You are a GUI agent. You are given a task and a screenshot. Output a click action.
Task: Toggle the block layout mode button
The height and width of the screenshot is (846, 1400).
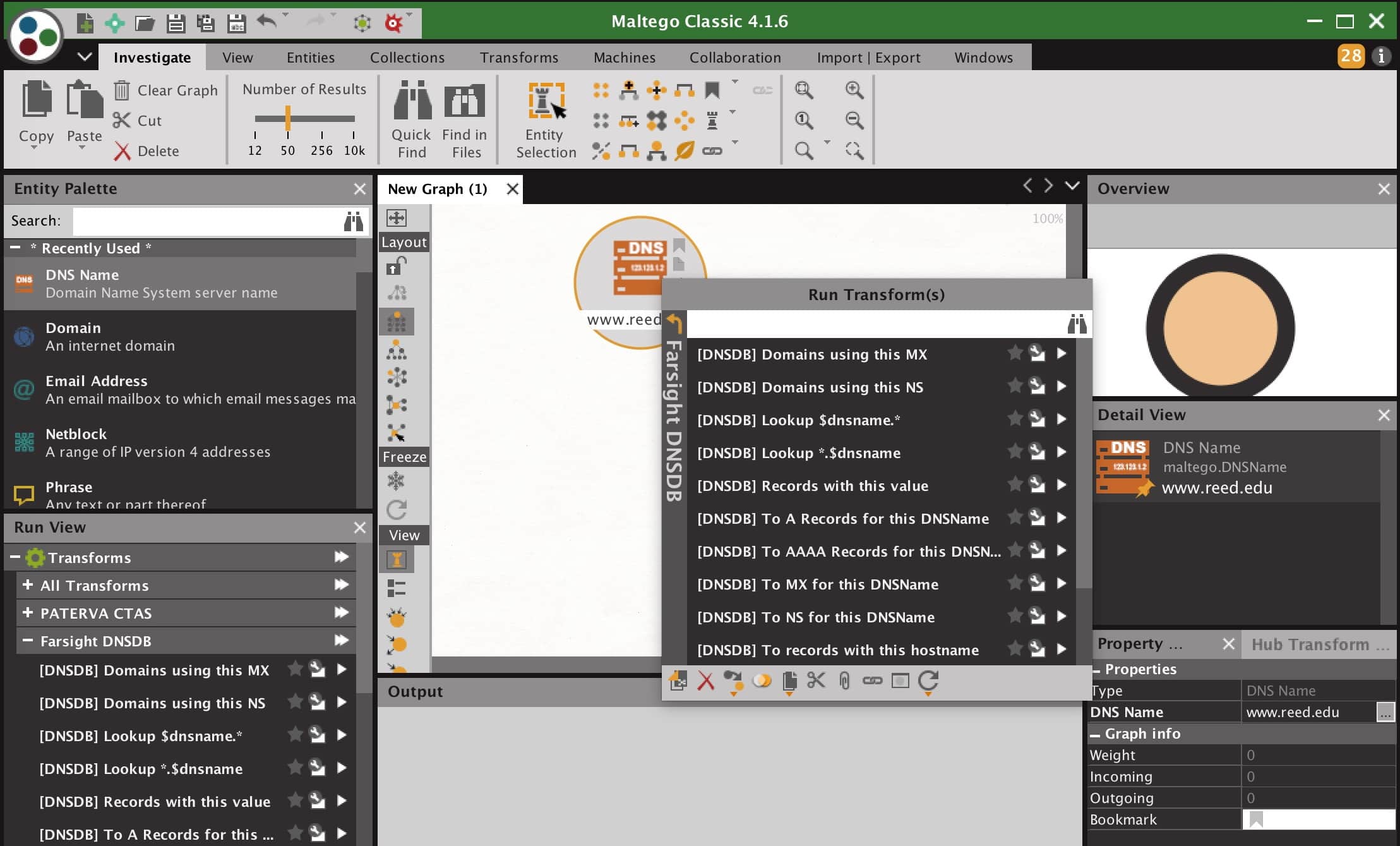coord(397,322)
